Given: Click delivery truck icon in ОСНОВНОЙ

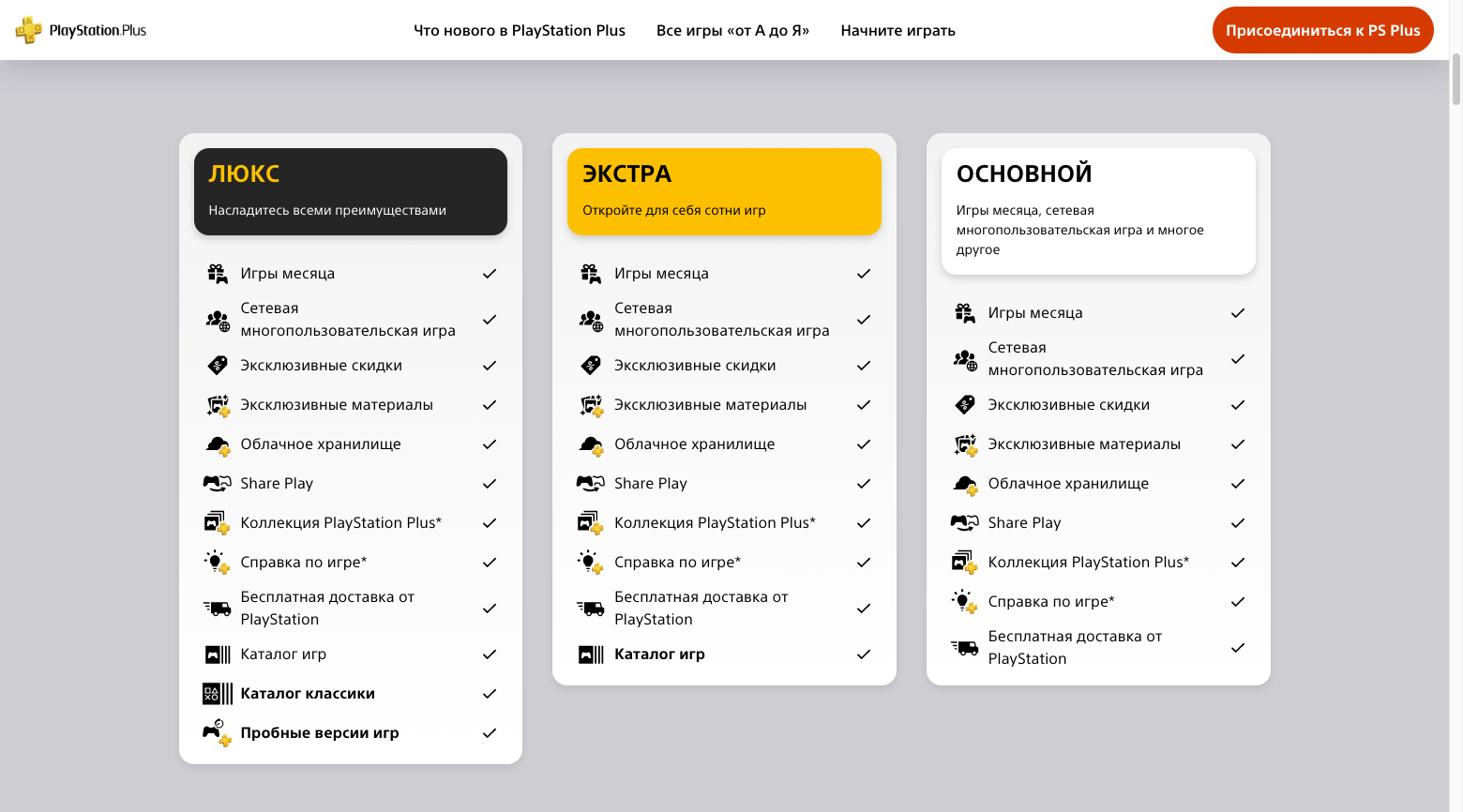Looking at the screenshot, I should point(965,648).
